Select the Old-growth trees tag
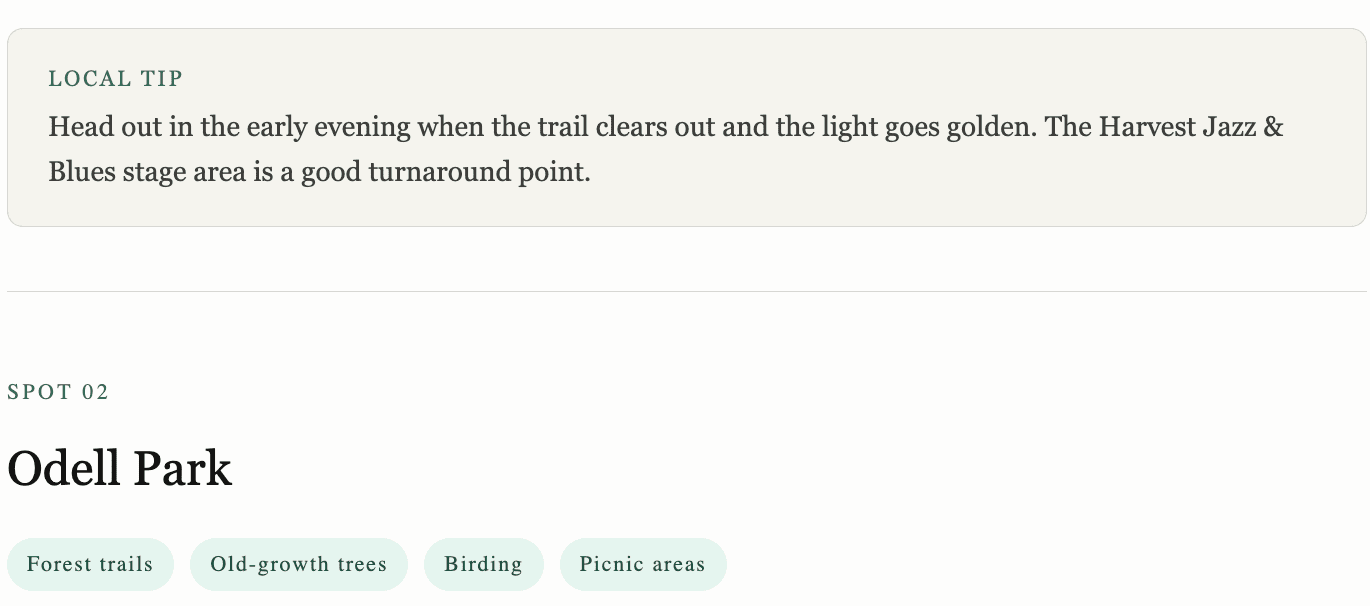 click(298, 564)
